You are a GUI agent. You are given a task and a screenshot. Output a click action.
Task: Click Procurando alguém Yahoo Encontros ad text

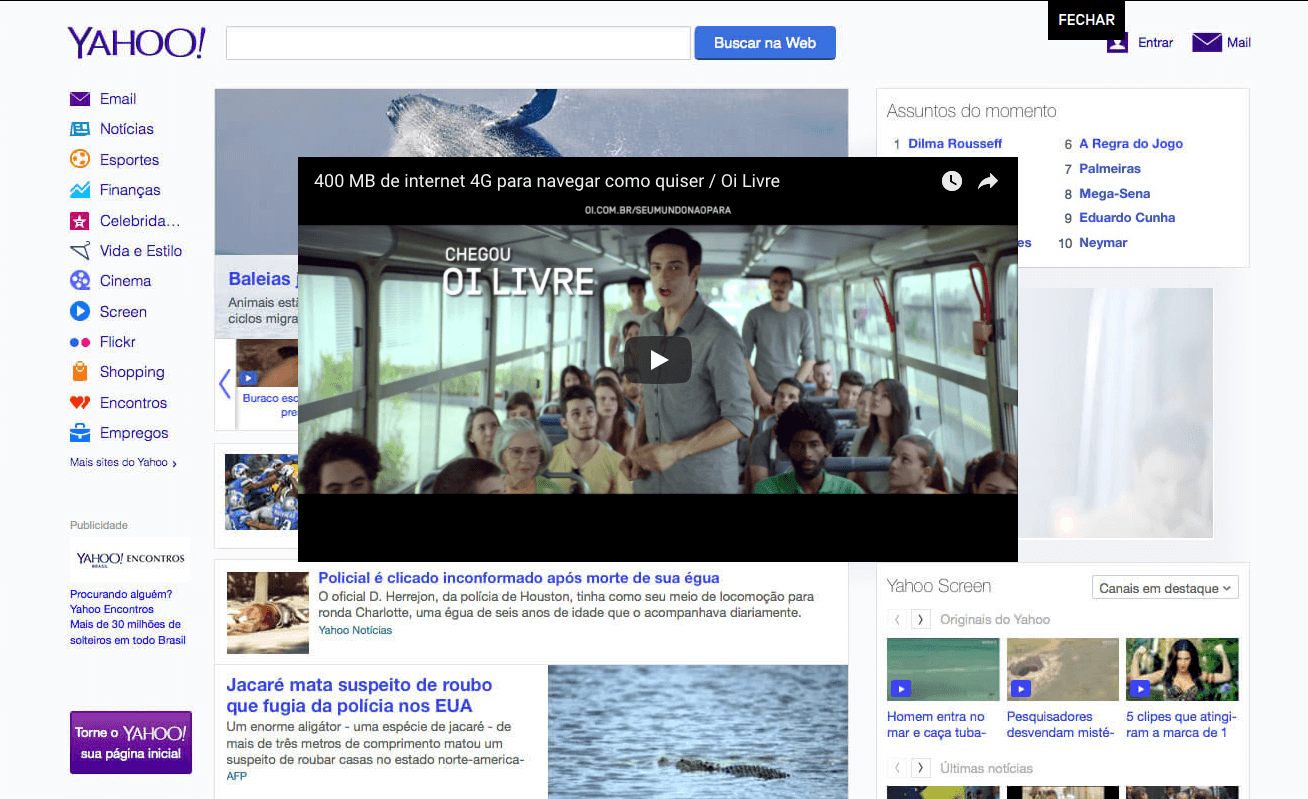[128, 617]
